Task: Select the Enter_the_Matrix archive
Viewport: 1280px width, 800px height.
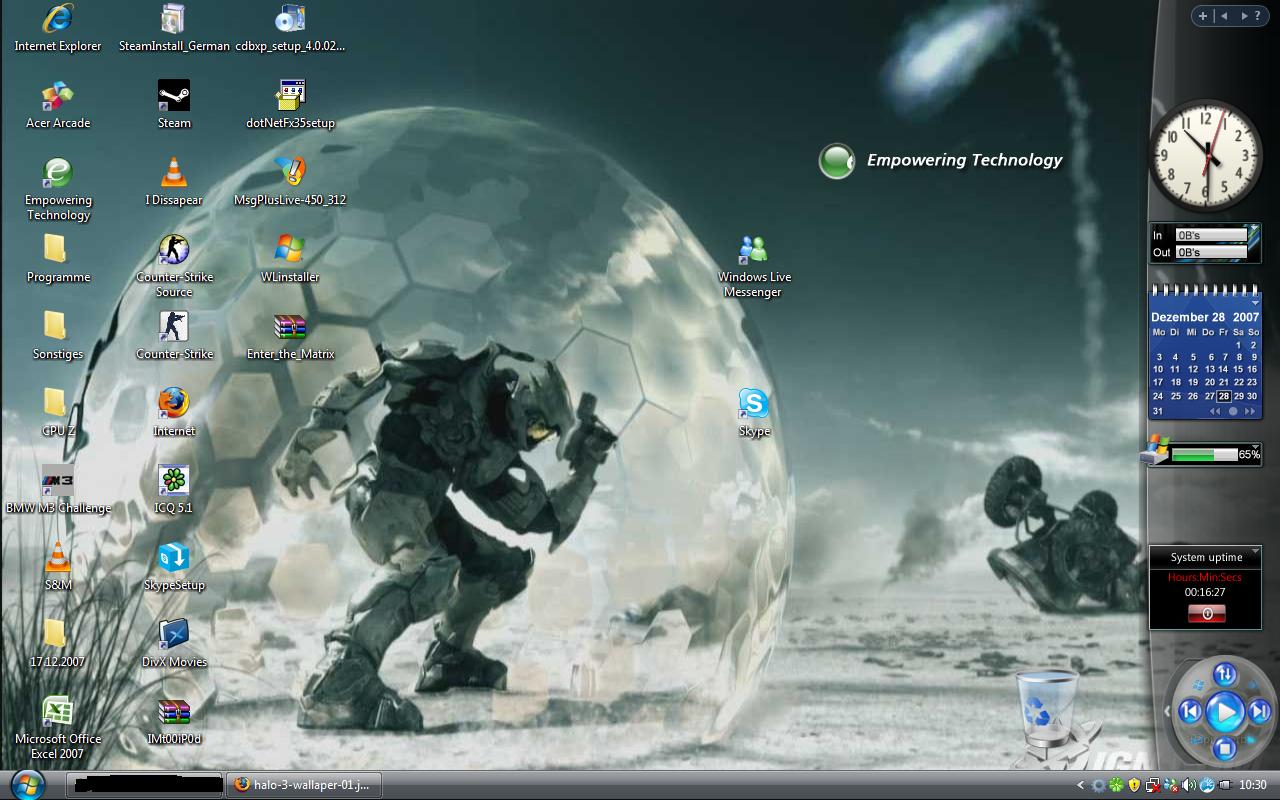Action: pyautogui.click(x=290, y=336)
